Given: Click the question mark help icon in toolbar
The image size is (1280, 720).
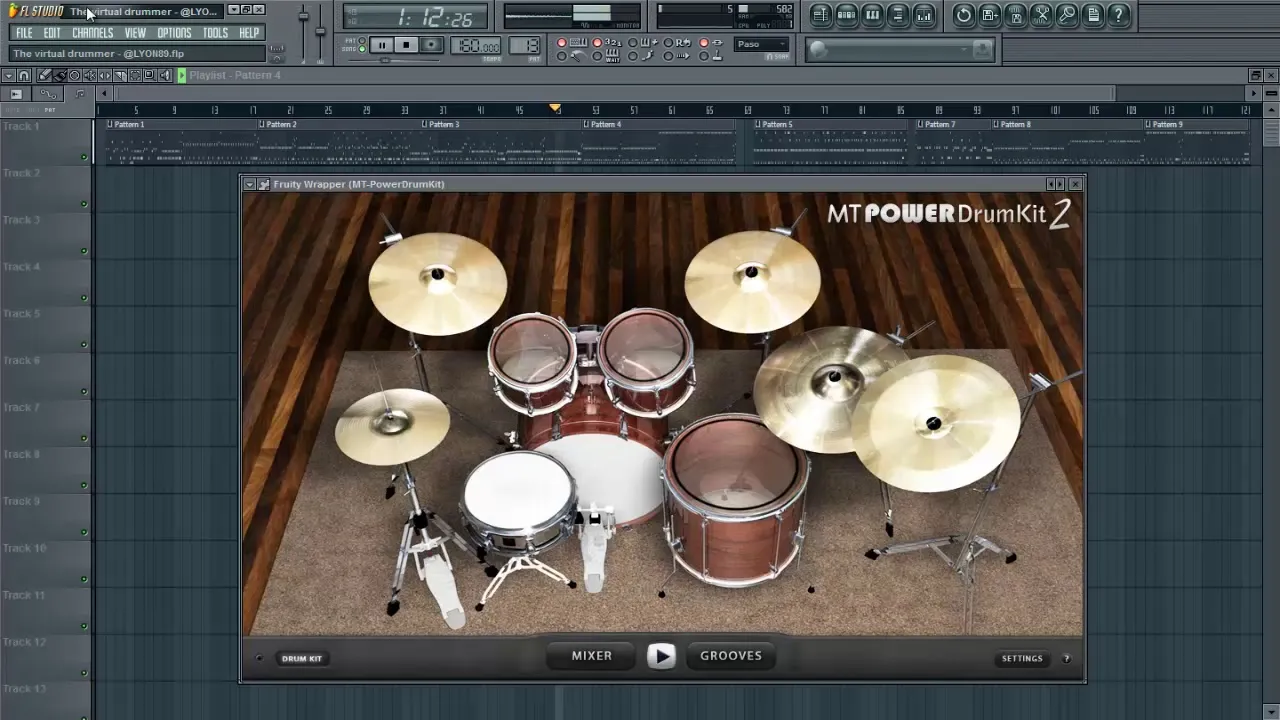Looking at the screenshot, I should [1119, 15].
